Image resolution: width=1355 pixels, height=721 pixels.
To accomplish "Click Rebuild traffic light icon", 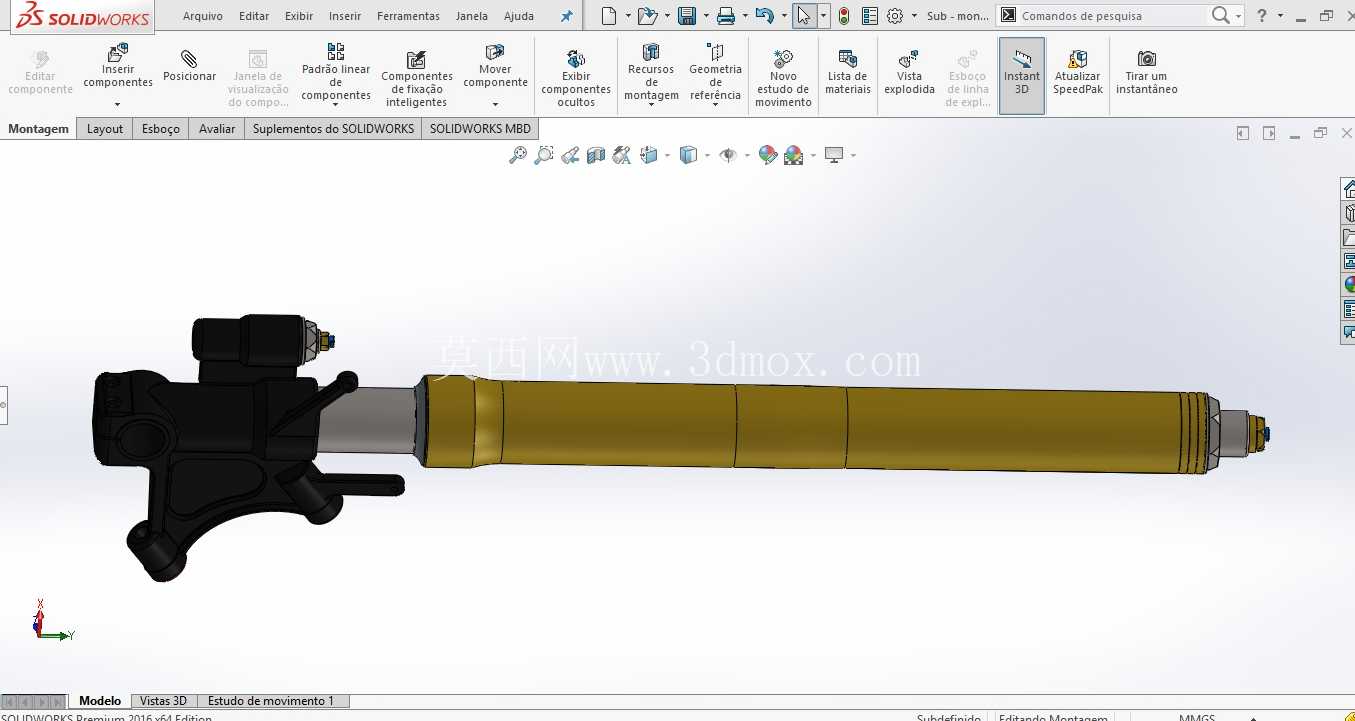I will pos(844,16).
